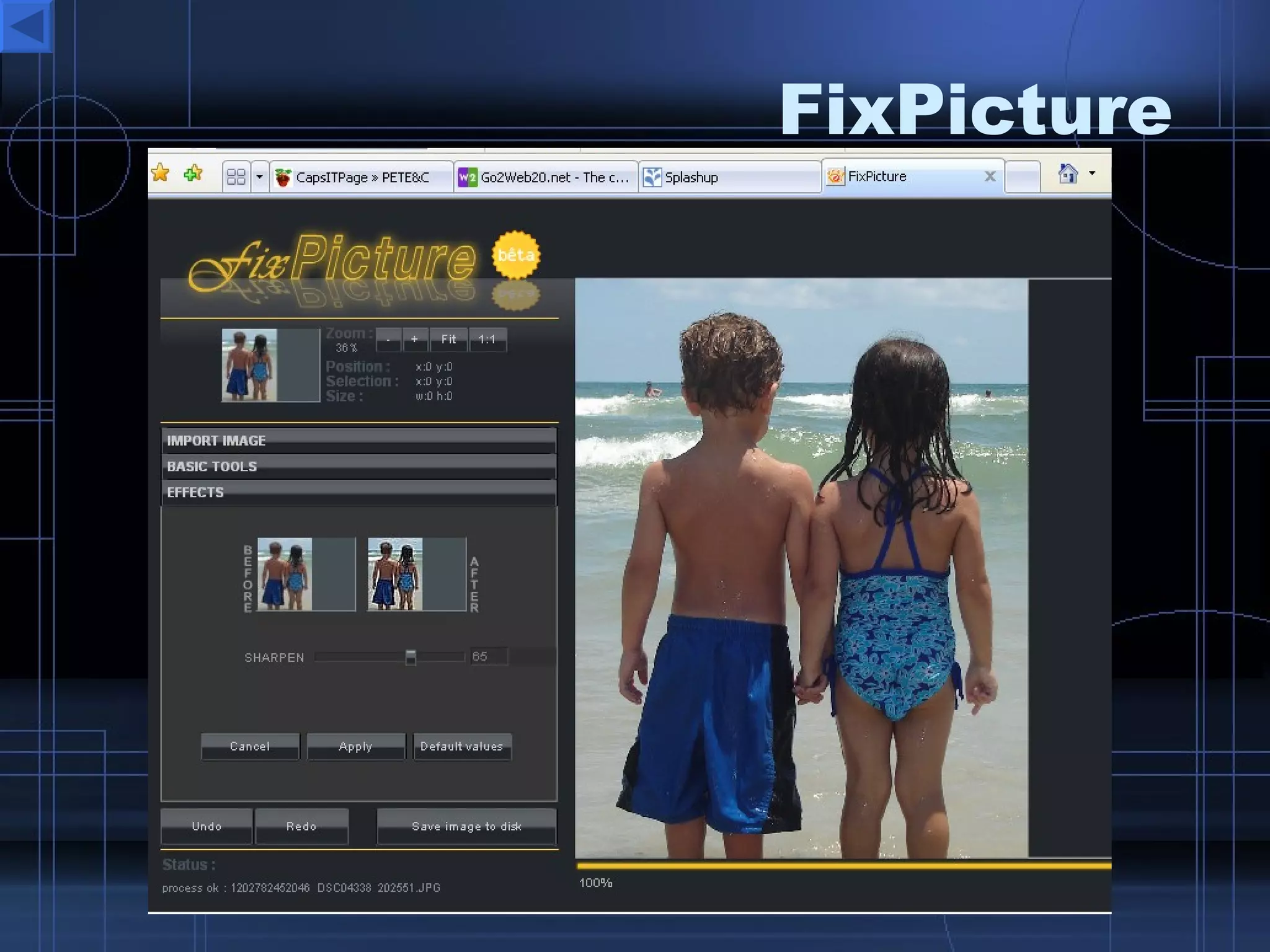The width and height of the screenshot is (1270, 952).
Task: Zoom out with the minus button
Action: coord(388,340)
